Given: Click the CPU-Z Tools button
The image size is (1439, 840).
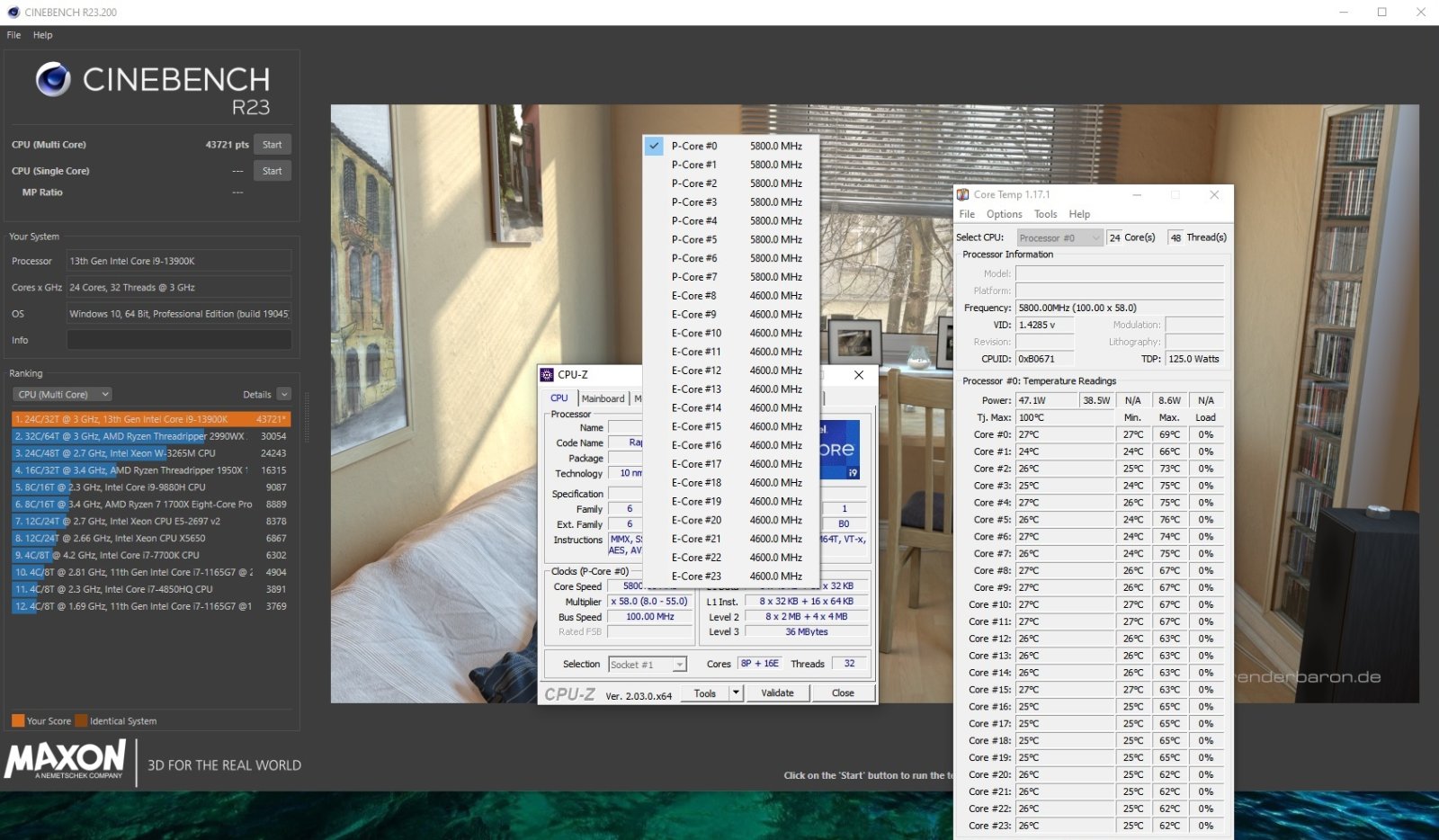Looking at the screenshot, I should 705,693.
